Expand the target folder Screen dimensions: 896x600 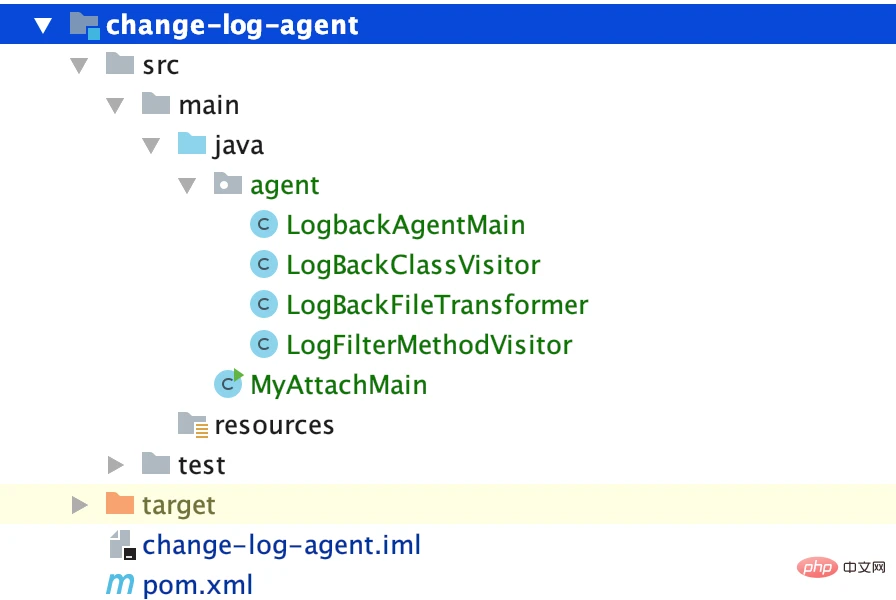(x=79, y=504)
